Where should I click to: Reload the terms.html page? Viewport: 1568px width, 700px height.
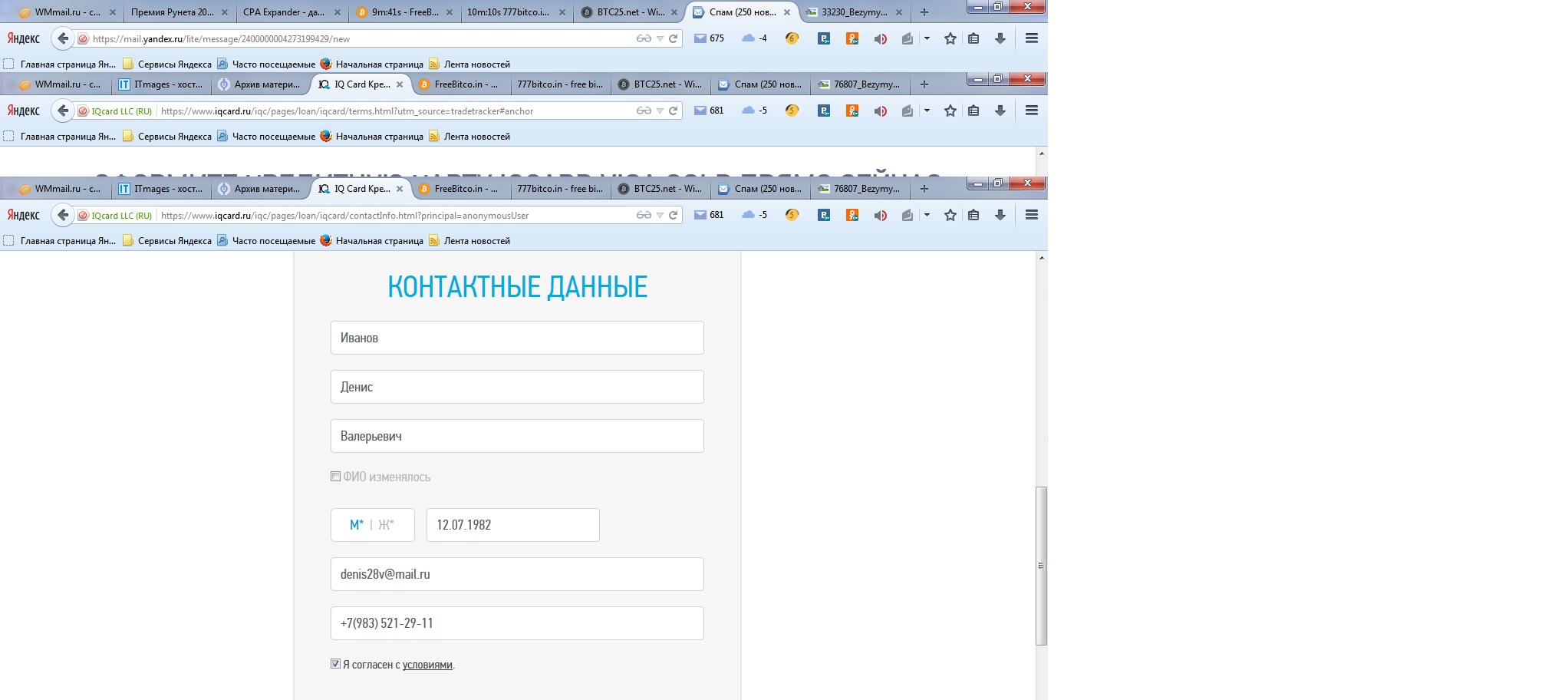click(x=673, y=111)
